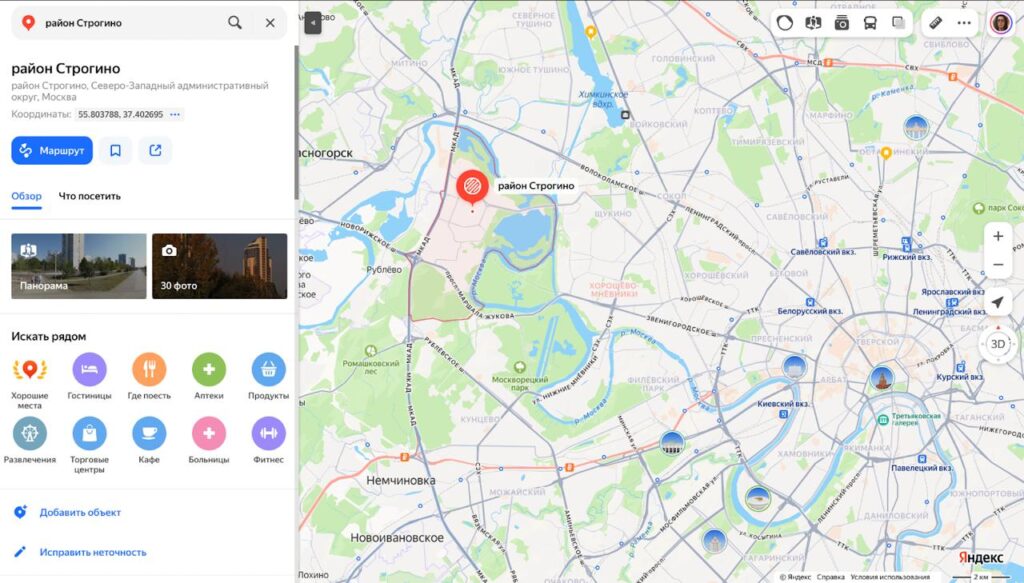Select the Аптеки pharmacy category icon
The height and width of the screenshot is (583, 1024).
click(209, 370)
